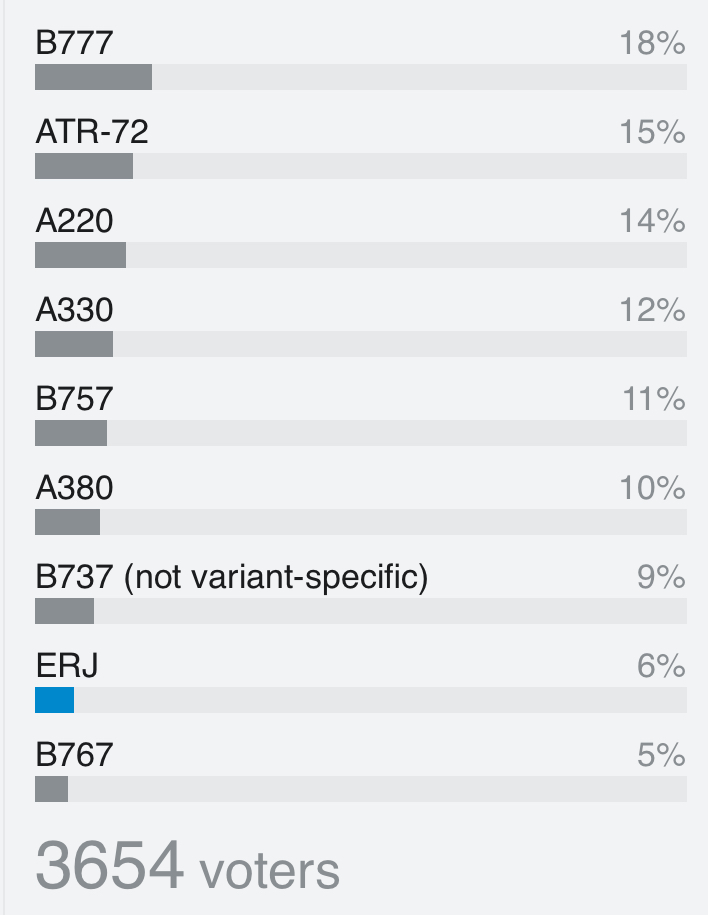This screenshot has height=915, width=708.
Task: Select the A330 option label
Action: 74,310
